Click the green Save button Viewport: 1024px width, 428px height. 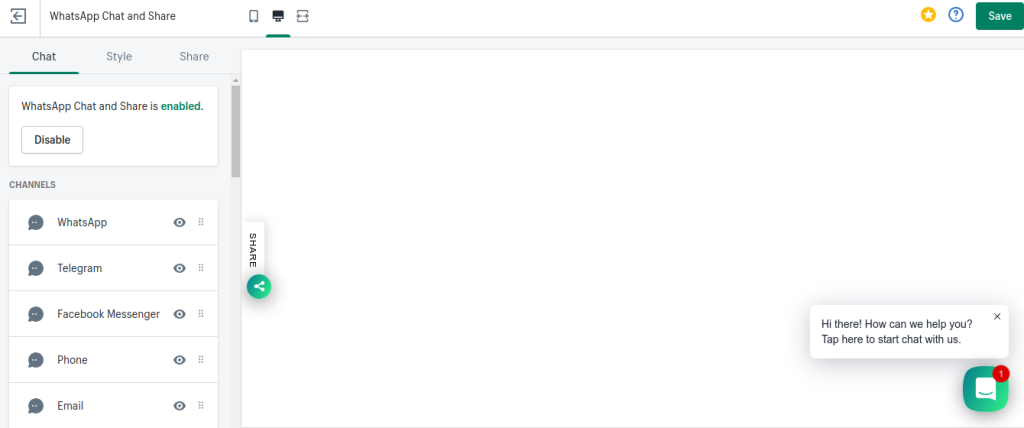point(999,16)
